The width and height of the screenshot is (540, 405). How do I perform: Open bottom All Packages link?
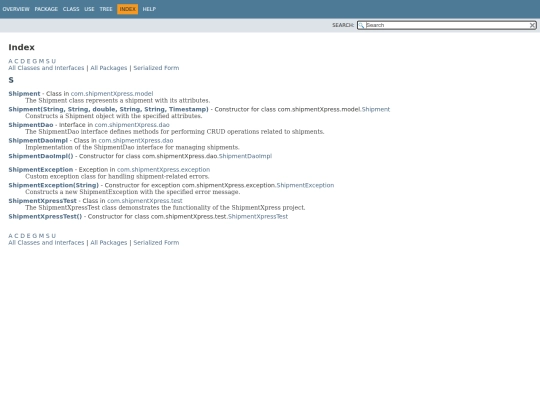pyautogui.click(x=108, y=242)
